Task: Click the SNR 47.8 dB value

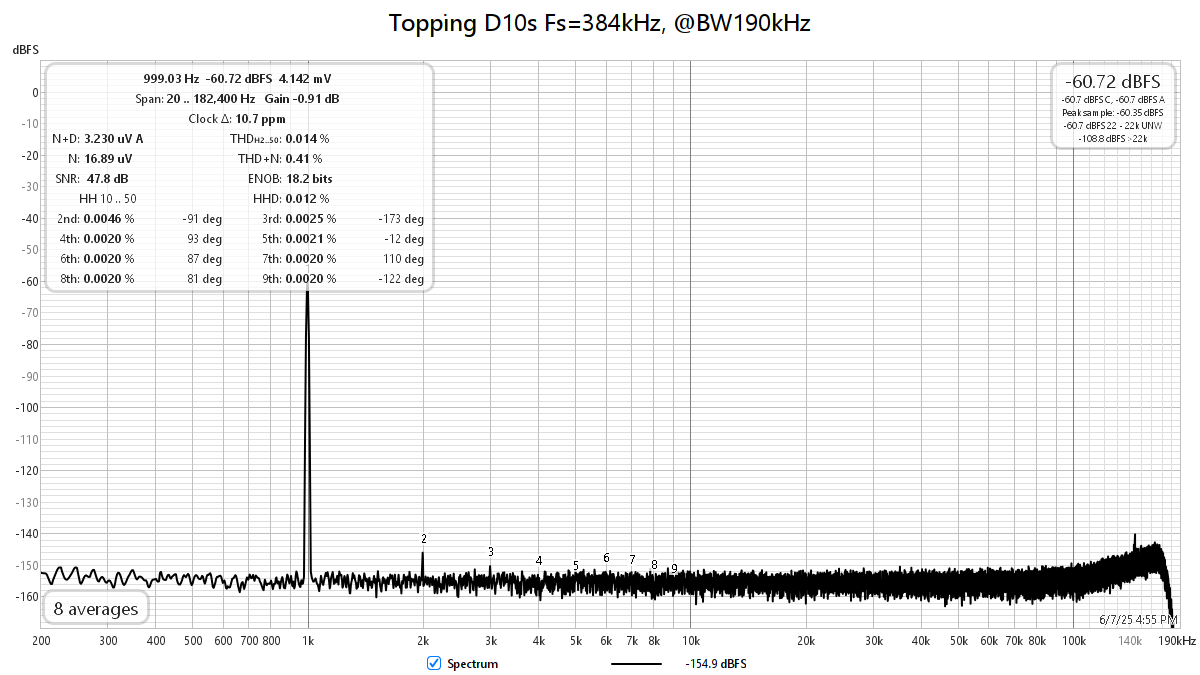Action: [x=106, y=179]
